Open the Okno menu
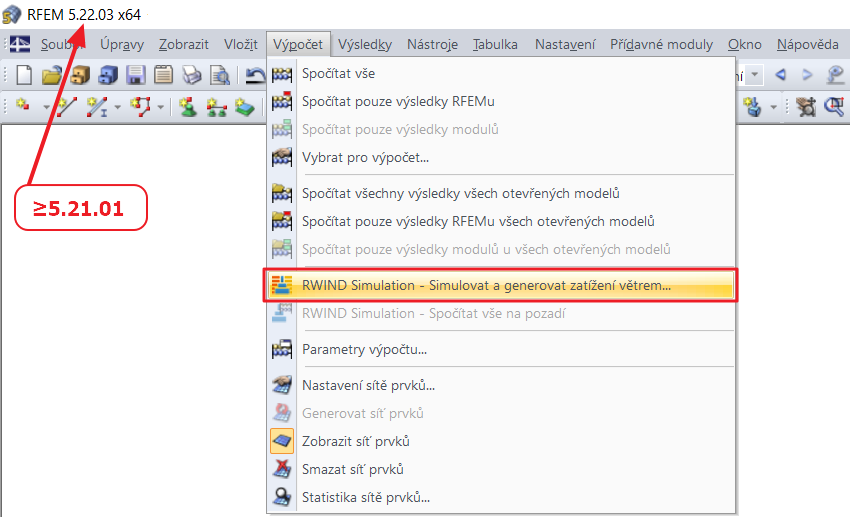This screenshot has width=850, height=517. pyautogui.click(x=744, y=44)
